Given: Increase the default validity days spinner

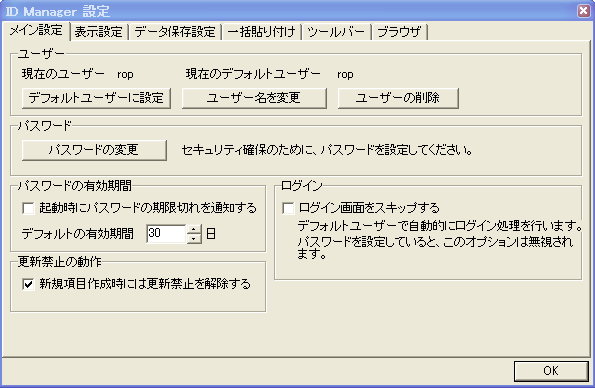Looking at the screenshot, I should [194, 229].
